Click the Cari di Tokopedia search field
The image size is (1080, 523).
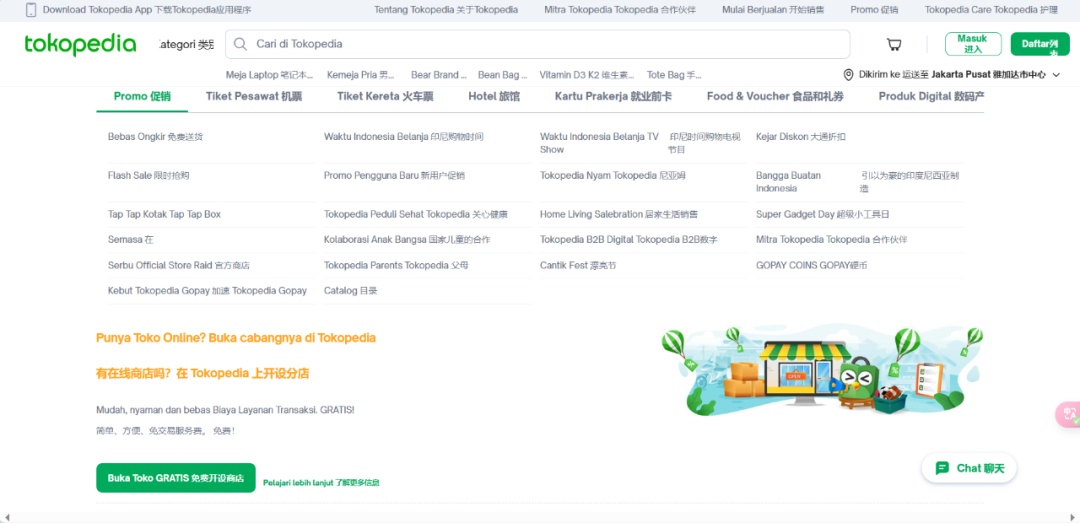pyautogui.click(x=537, y=44)
